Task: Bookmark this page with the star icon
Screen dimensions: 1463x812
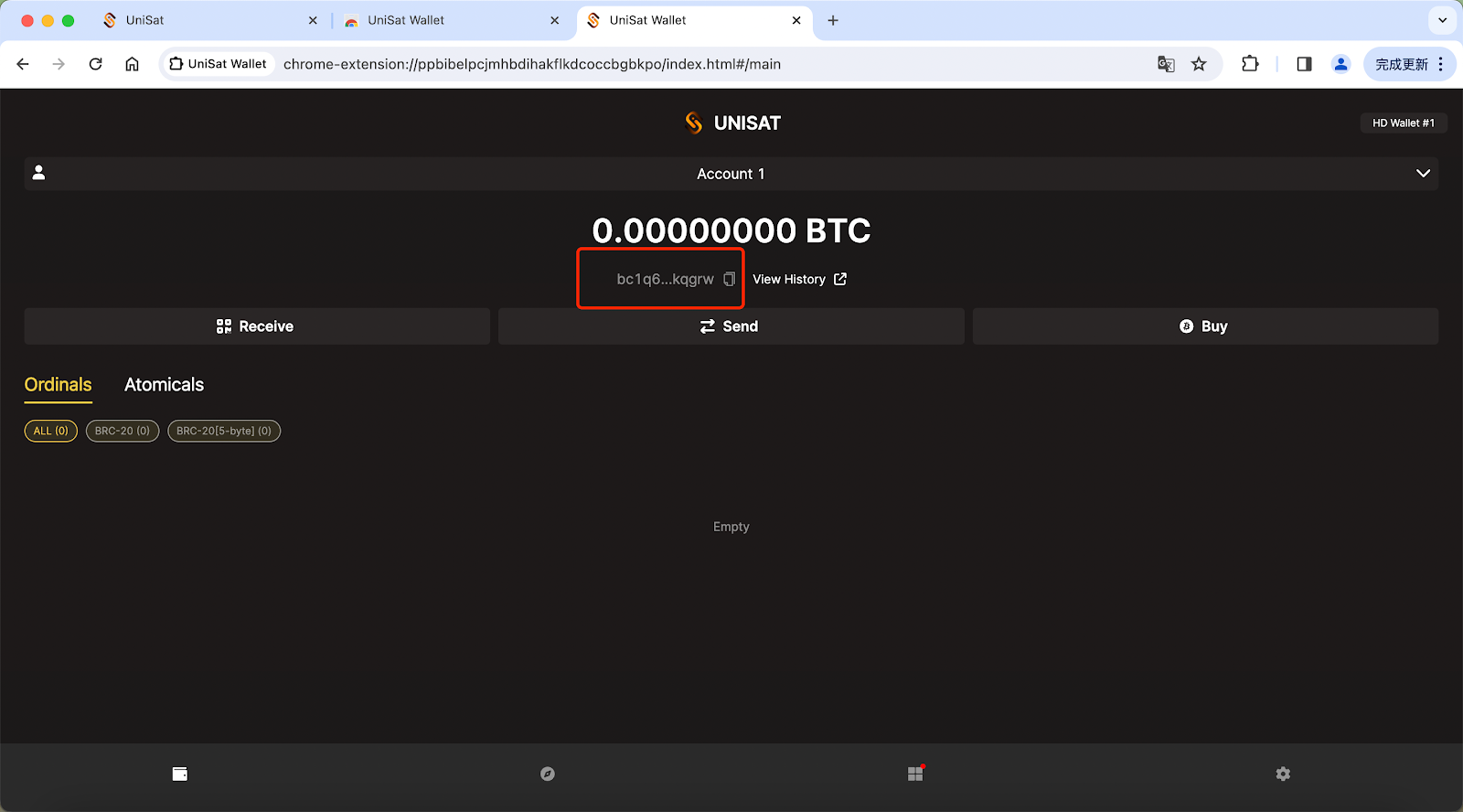Action: pos(1199,64)
